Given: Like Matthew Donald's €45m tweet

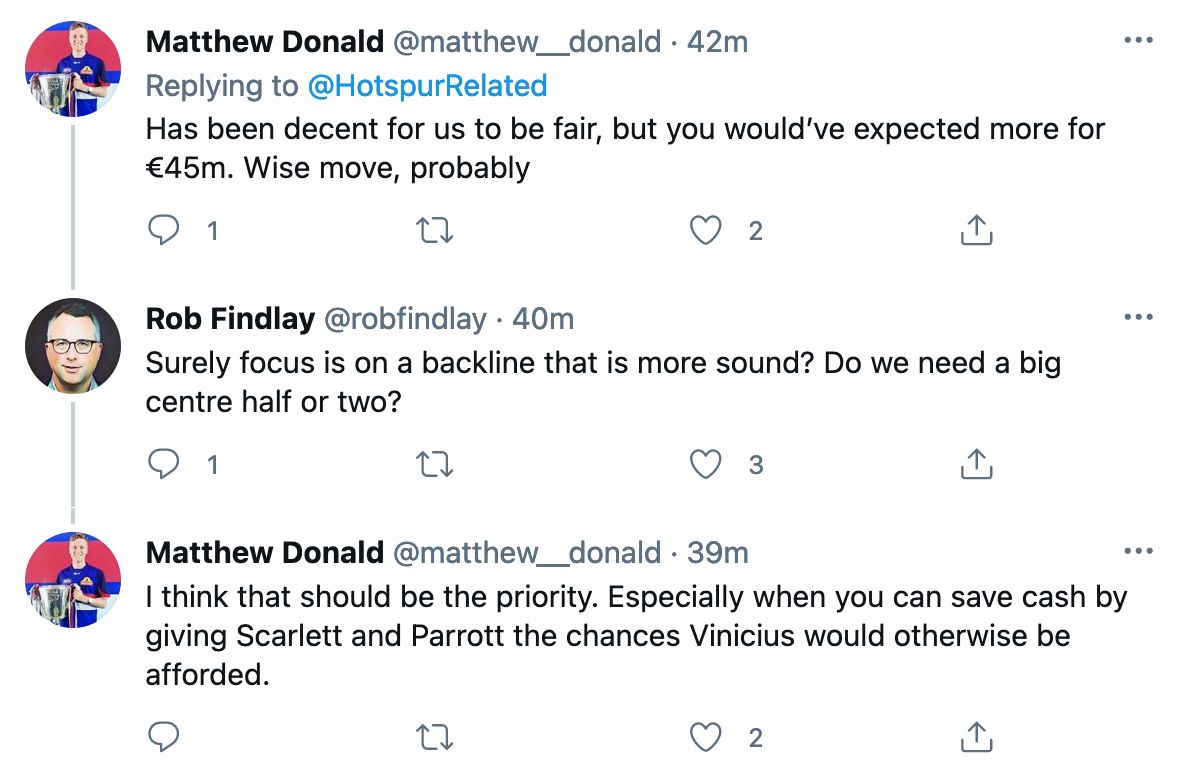Looking at the screenshot, I should point(706,231).
